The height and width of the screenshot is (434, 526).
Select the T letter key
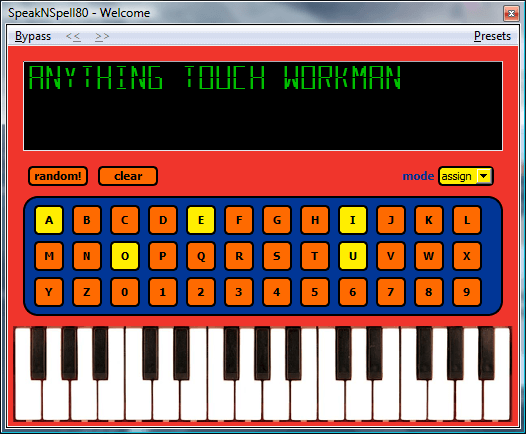coord(315,256)
